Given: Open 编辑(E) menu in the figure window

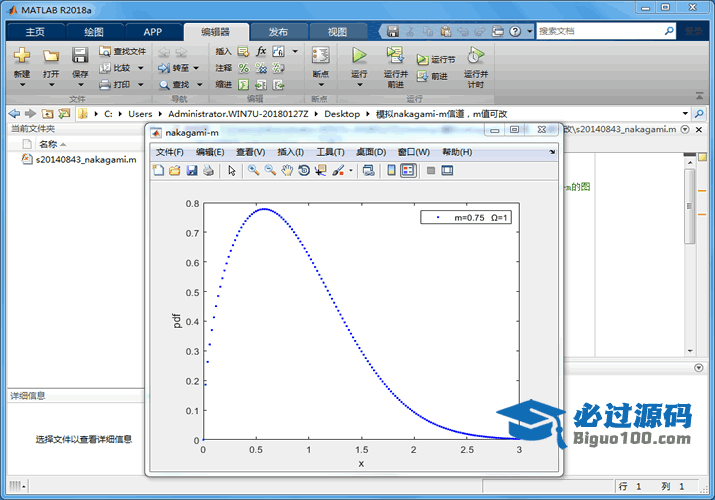Looking at the screenshot, I should coord(210,152).
